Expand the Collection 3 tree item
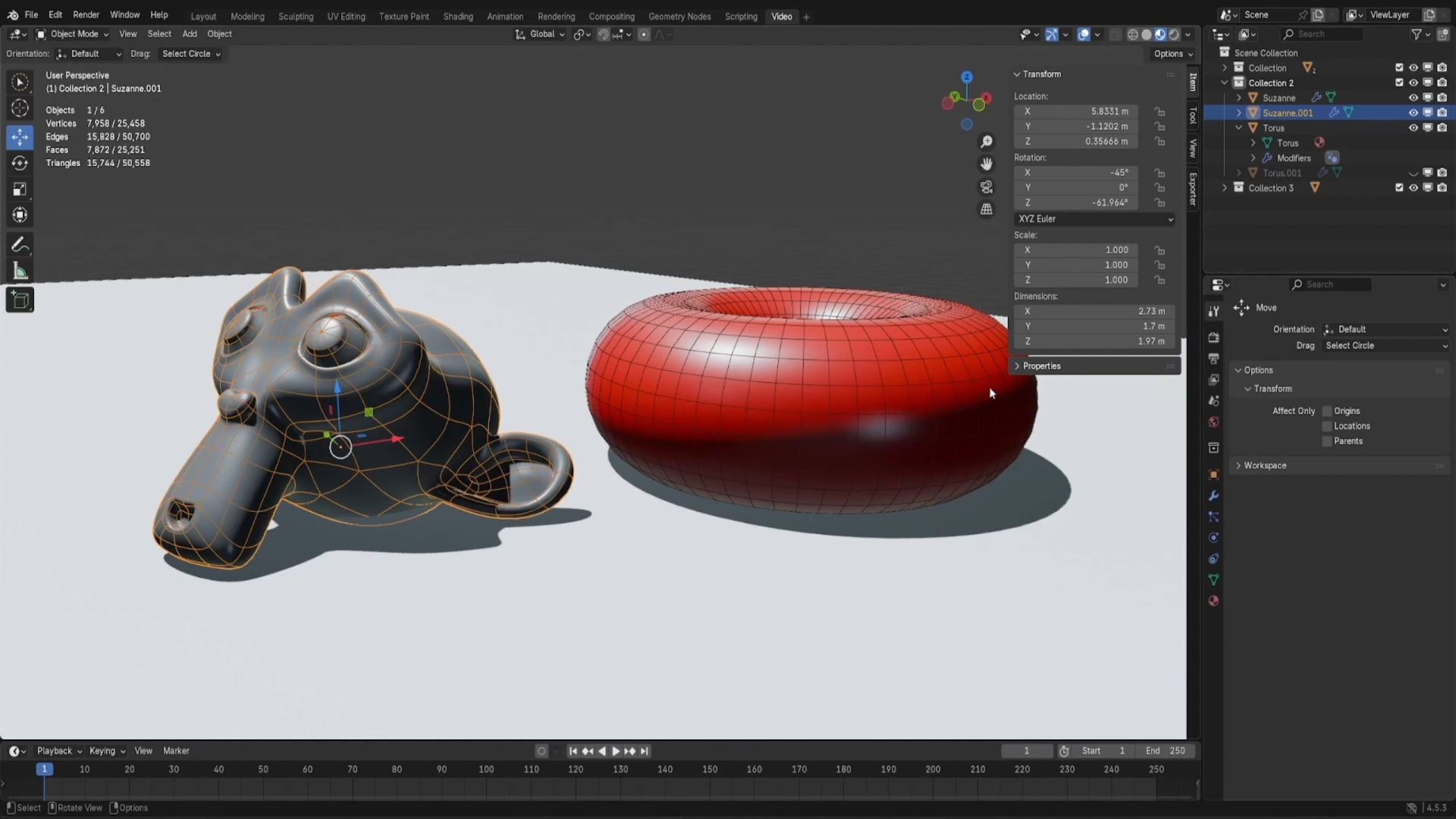Screen dimensions: 1456x819 [1224, 188]
